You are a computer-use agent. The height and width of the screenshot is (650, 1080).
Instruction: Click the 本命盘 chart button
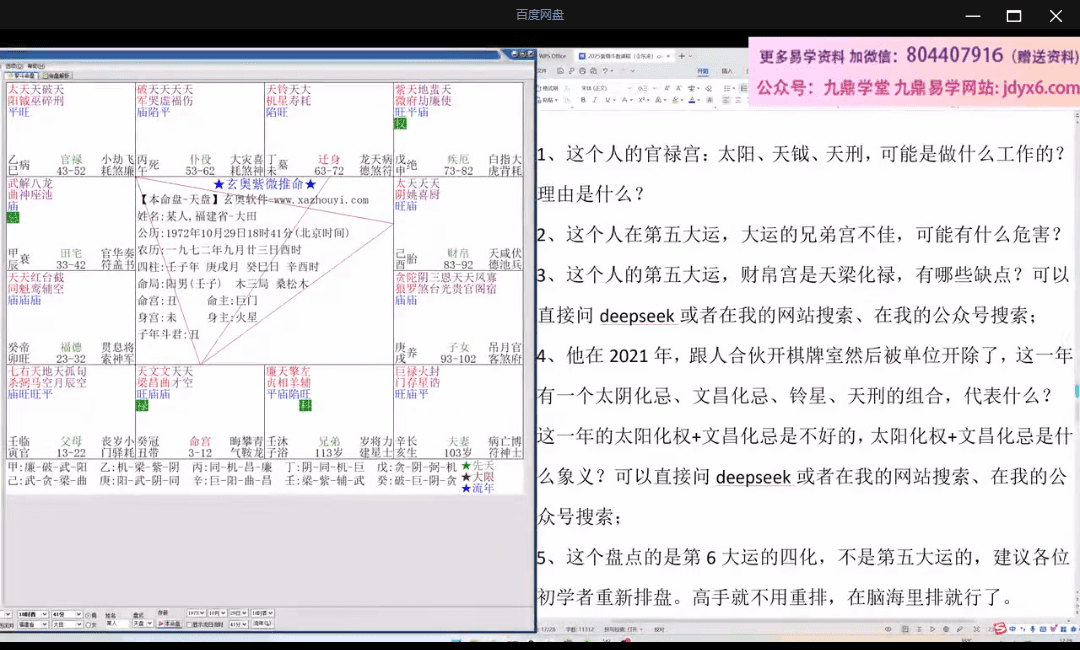click(168, 622)
